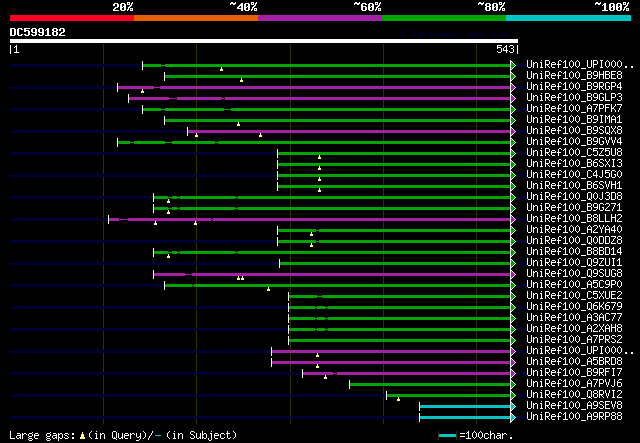
Task: Open the UniRef100_B9GVV4 hit label
Action: (x=574, y=141)
